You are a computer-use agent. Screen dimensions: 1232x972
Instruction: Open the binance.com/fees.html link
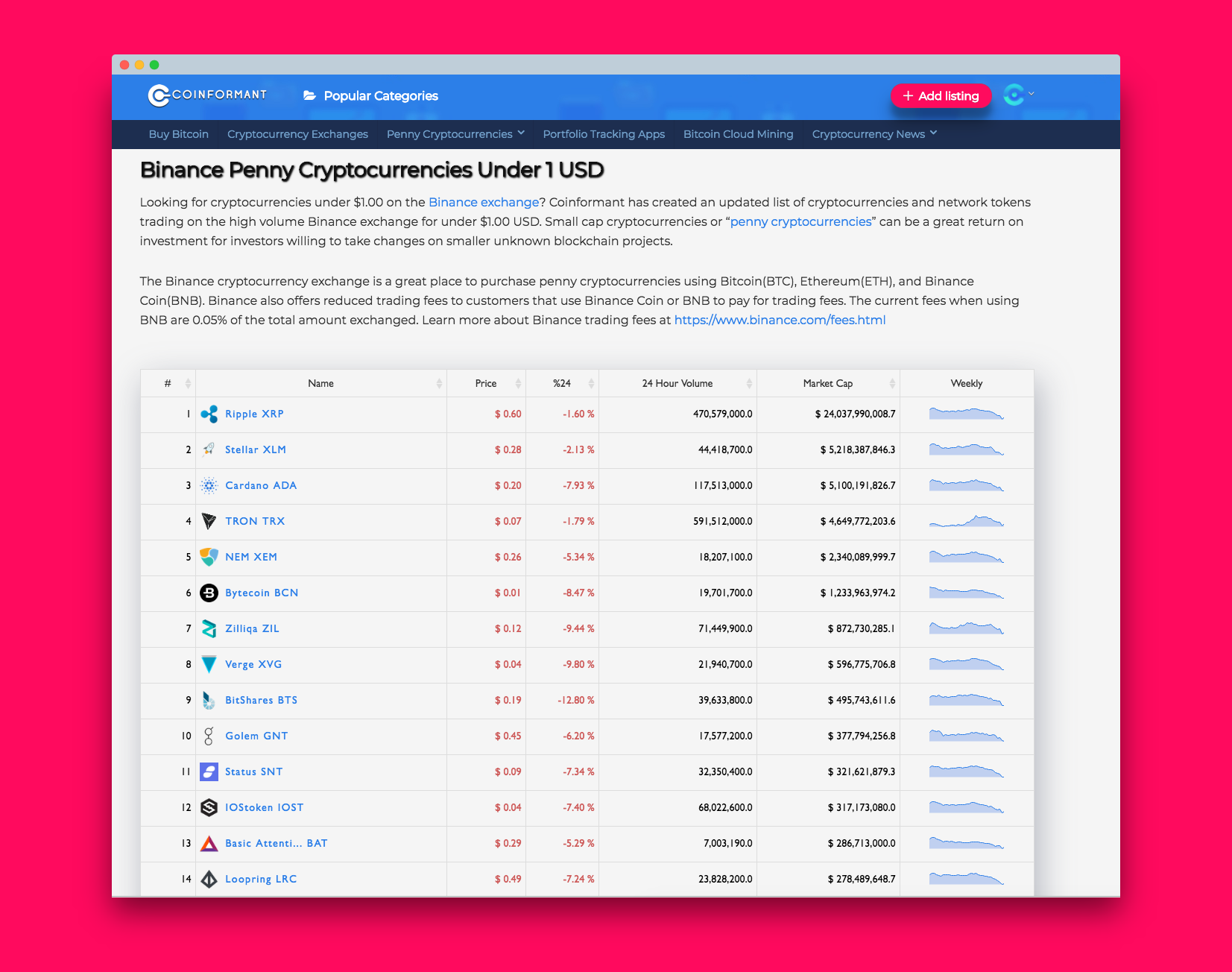(780, 320)
